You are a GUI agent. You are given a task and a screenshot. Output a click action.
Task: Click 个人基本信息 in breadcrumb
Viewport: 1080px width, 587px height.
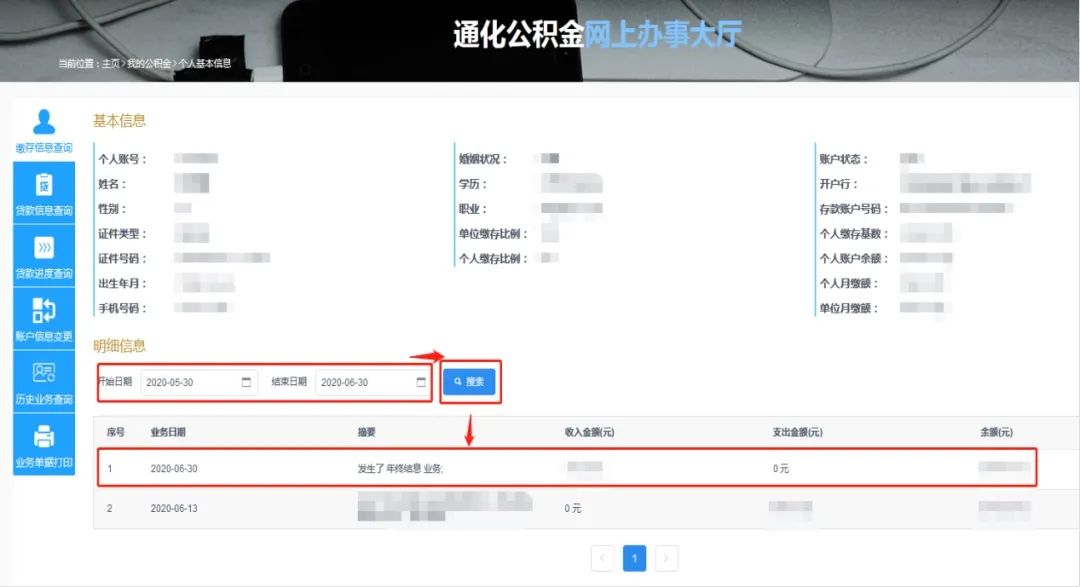point(205,63)
